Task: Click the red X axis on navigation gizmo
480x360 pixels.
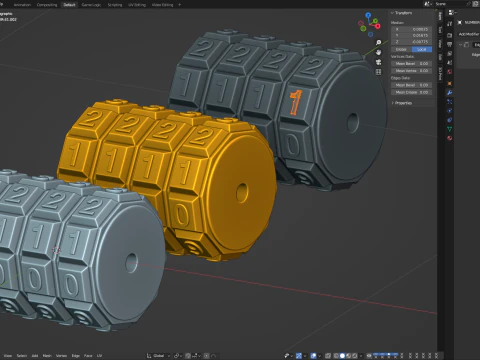Action: click(377, 26)
